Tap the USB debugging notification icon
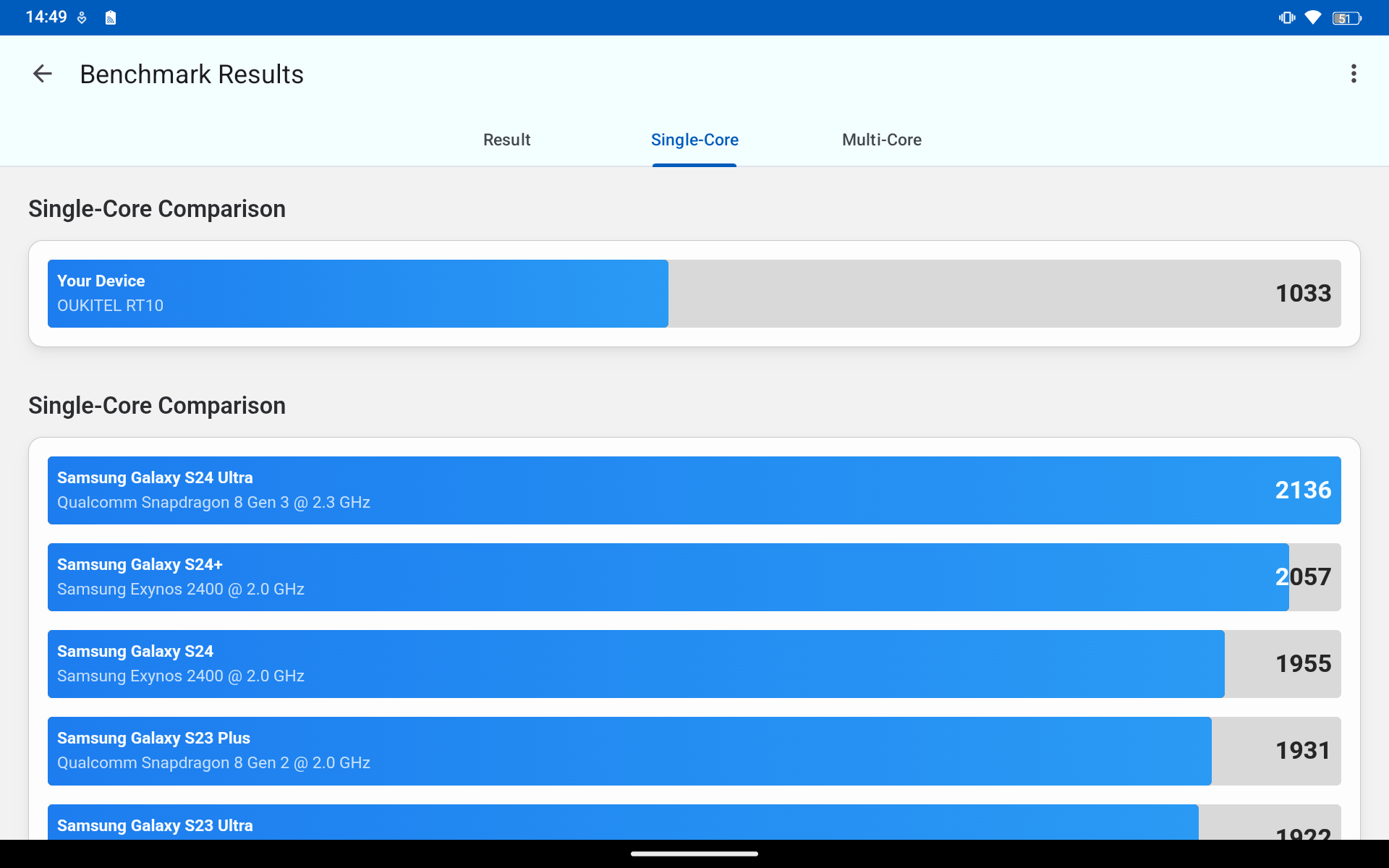1389x868 pixels. 82,17
